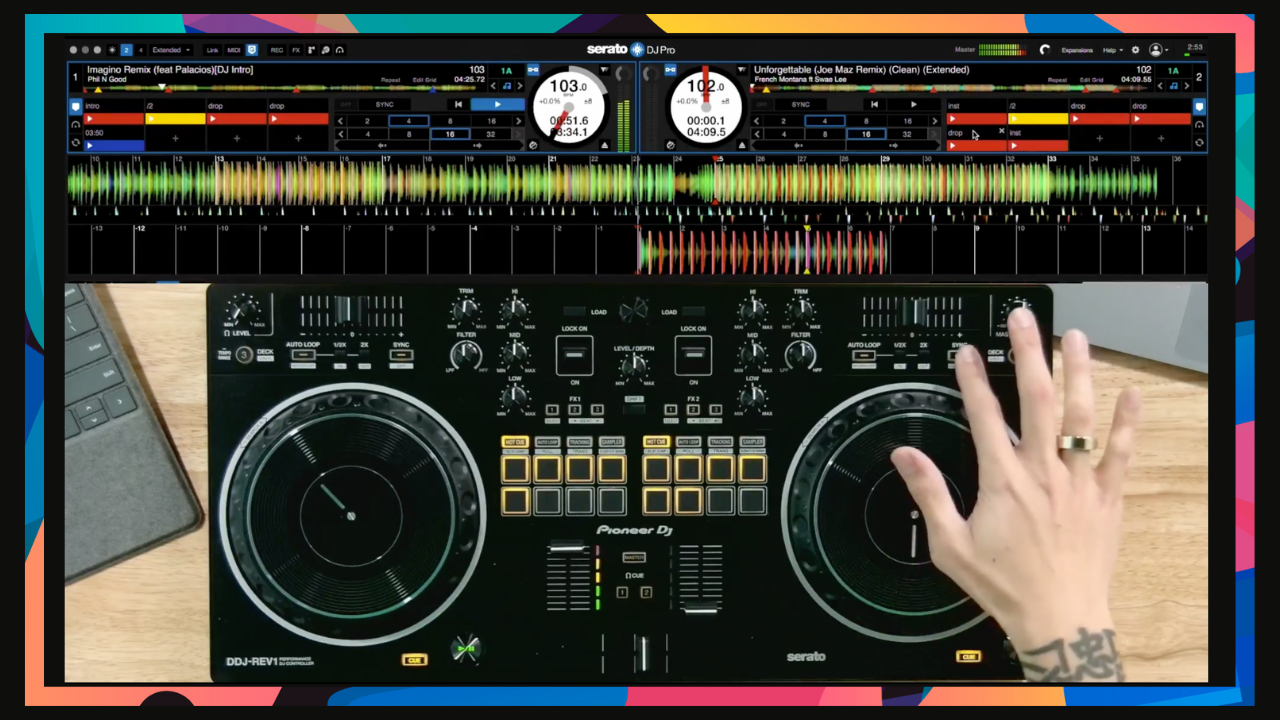Viewport: 1280px width, 720px height.
Task: Open the settings gear in Serato
Action: pos(1135,50)
